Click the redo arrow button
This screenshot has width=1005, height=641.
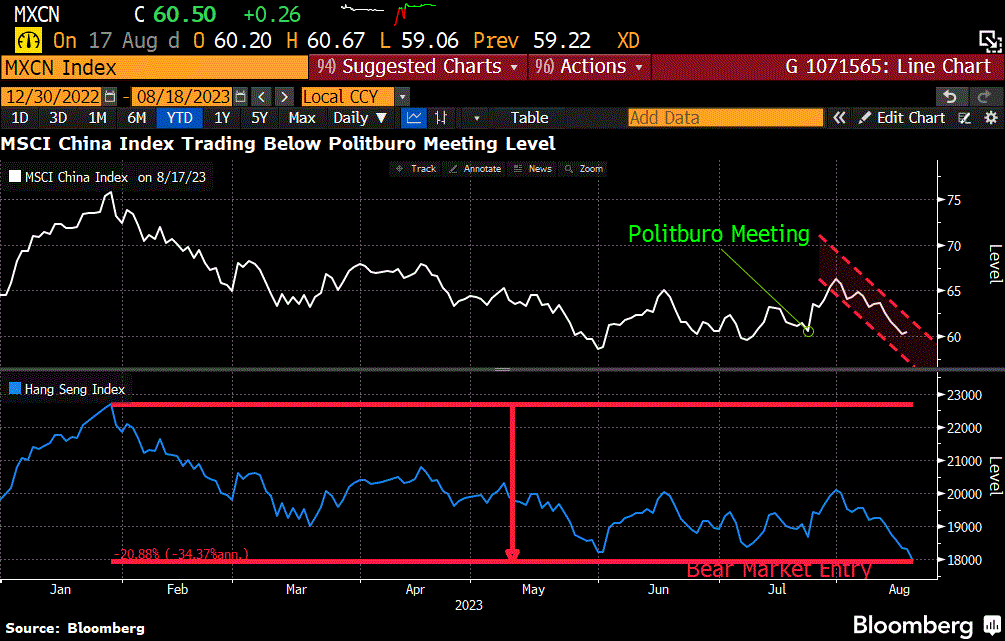pos(984,97)
